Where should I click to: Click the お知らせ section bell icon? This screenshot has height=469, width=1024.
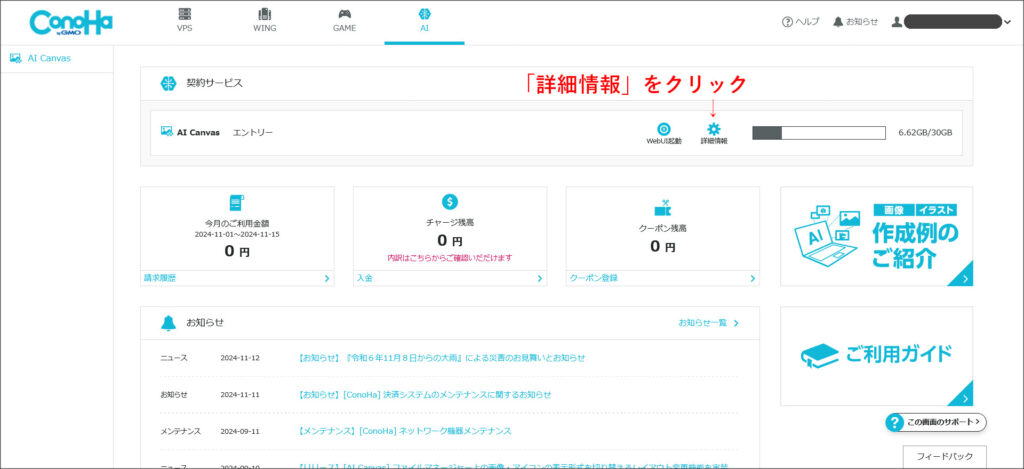[168, 323]
